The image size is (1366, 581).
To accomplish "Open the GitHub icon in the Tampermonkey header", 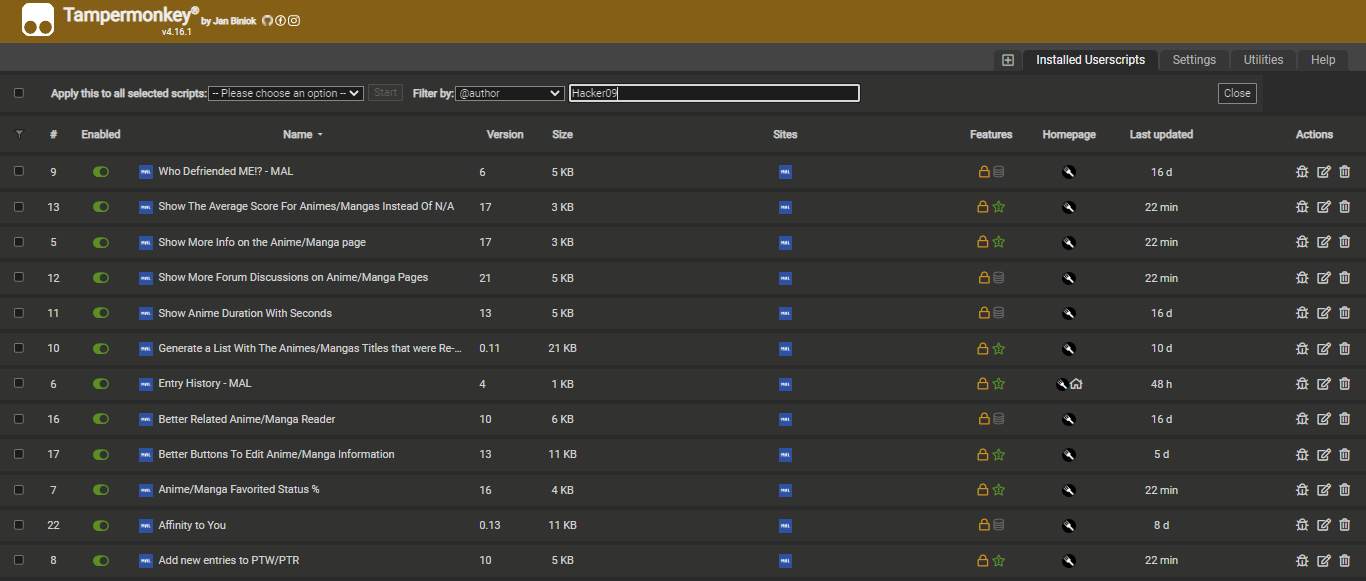I will point(267,20).
